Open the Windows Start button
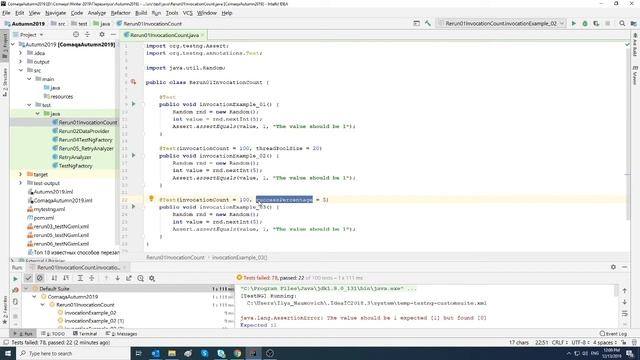The height and width of the screenshot is (360, 640). click(8, 353)
